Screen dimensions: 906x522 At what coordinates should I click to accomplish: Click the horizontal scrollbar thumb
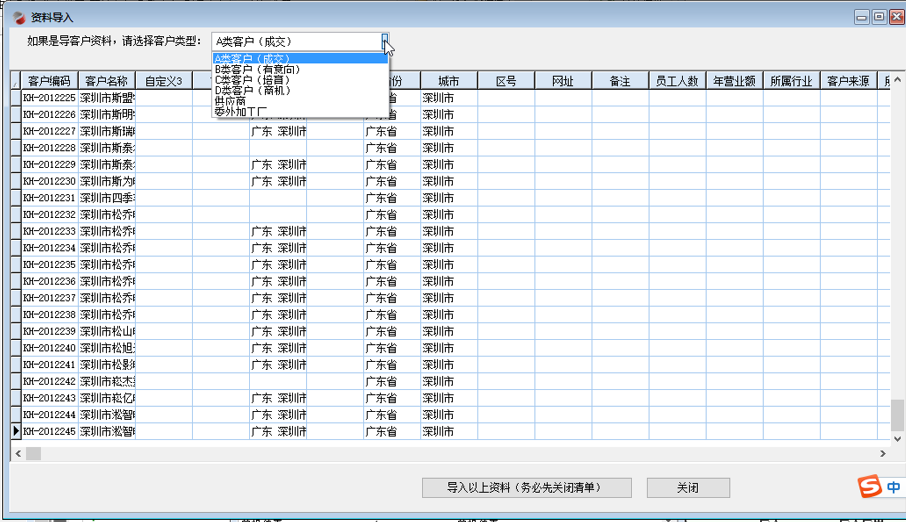(34, 454)
